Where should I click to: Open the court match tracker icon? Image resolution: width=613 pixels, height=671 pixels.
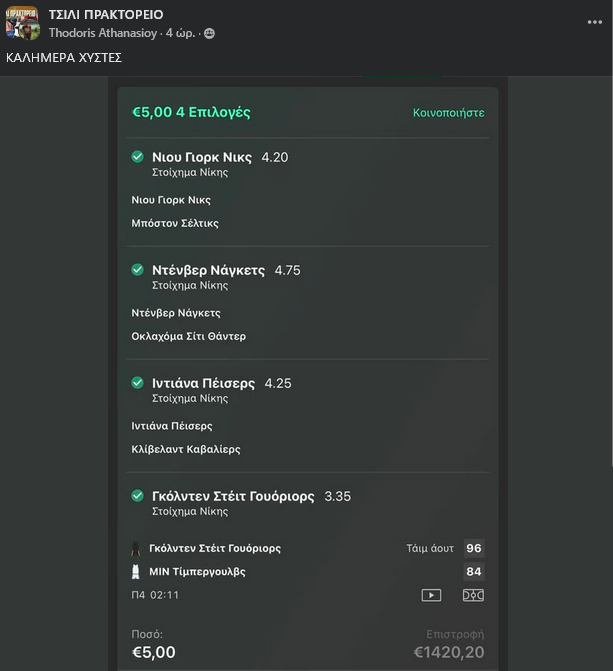pos(473,595)
